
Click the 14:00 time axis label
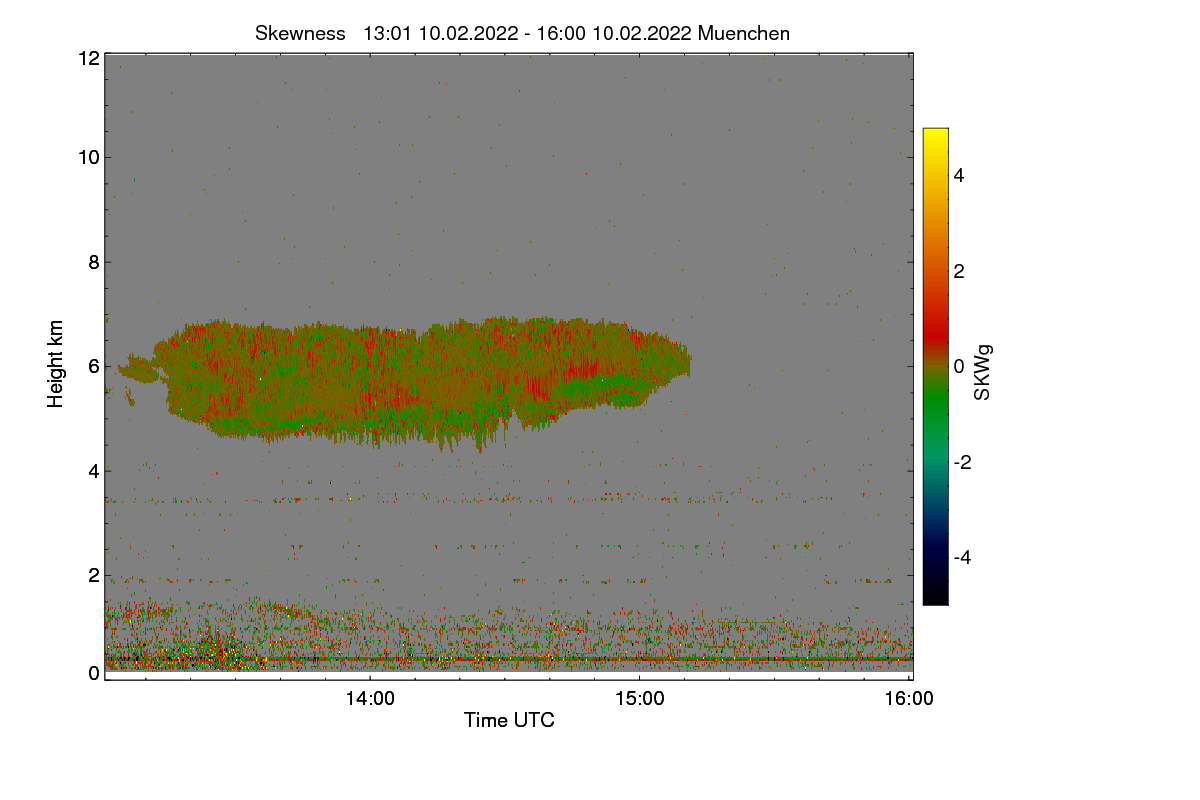click(370, 699)
